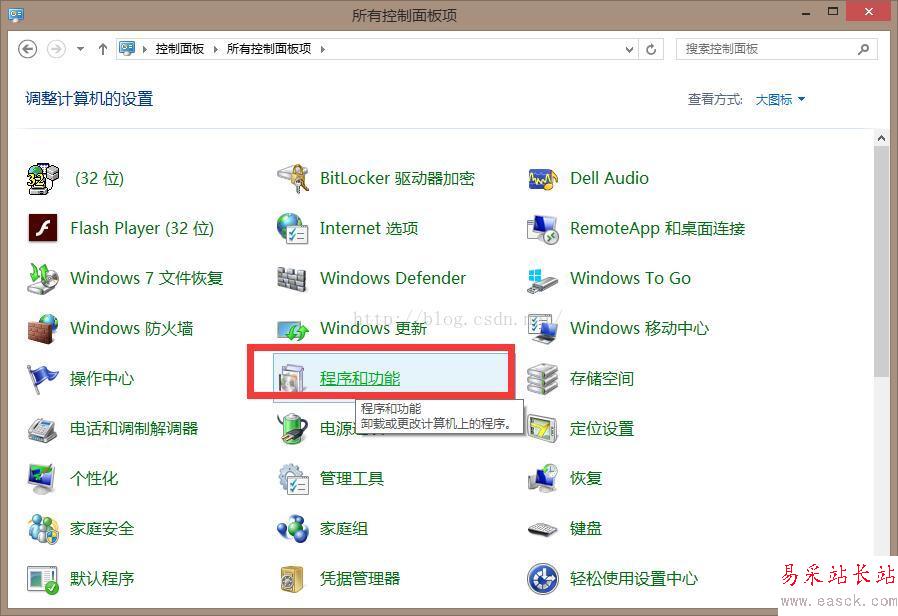Click the Internet 选项 globe icon
This screenshot has width=898, height=616.
pyautogui.click(x=293, y=228)
